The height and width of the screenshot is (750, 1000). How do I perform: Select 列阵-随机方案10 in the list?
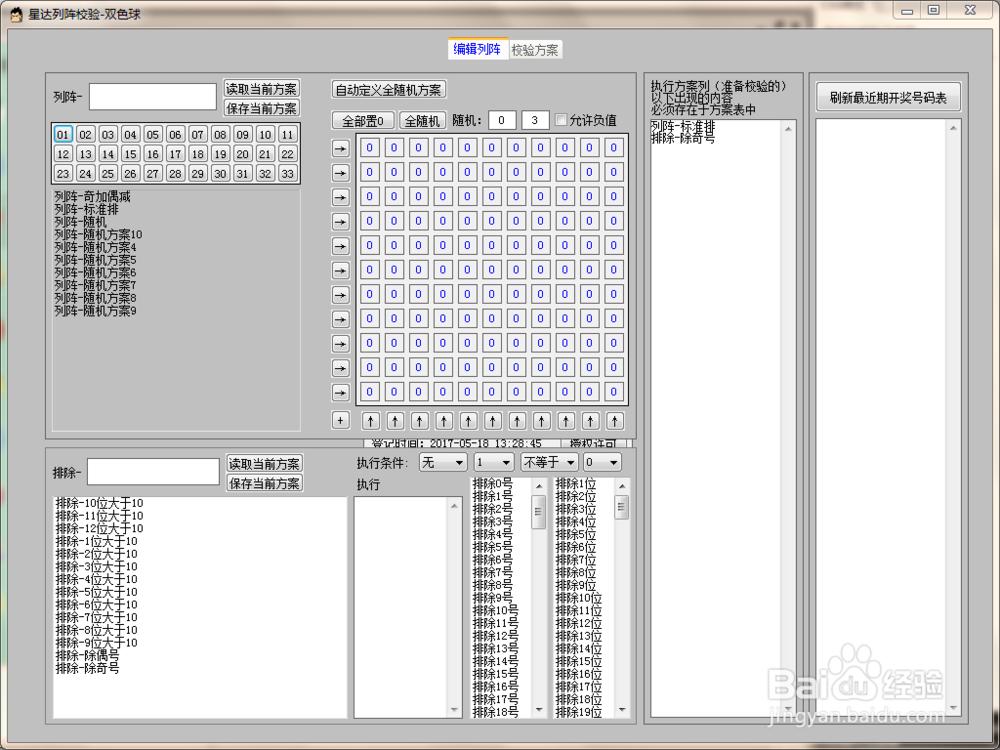tap(98, 235)
